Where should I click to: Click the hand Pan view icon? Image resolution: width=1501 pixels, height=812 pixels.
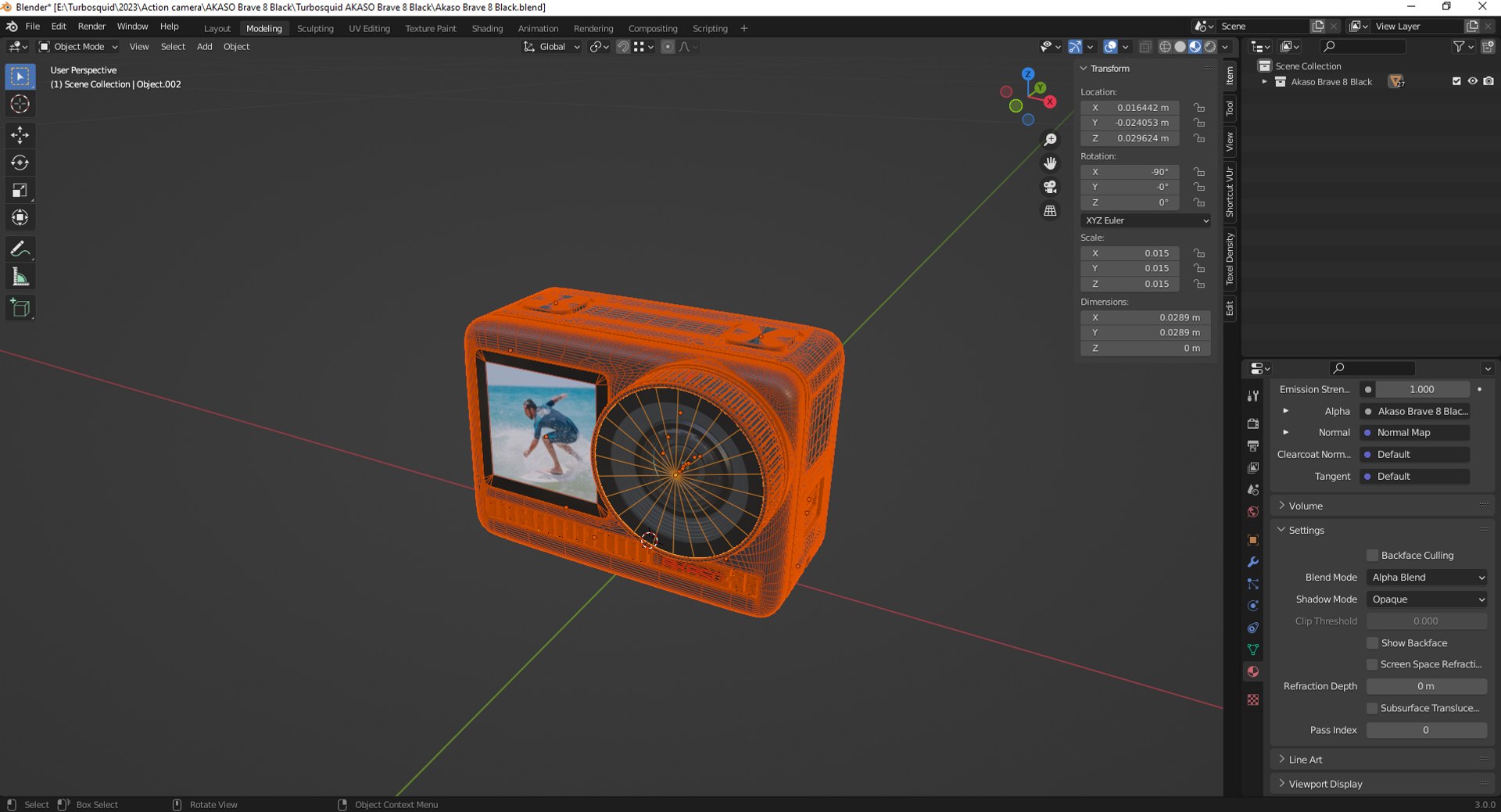pos(1050,163)
